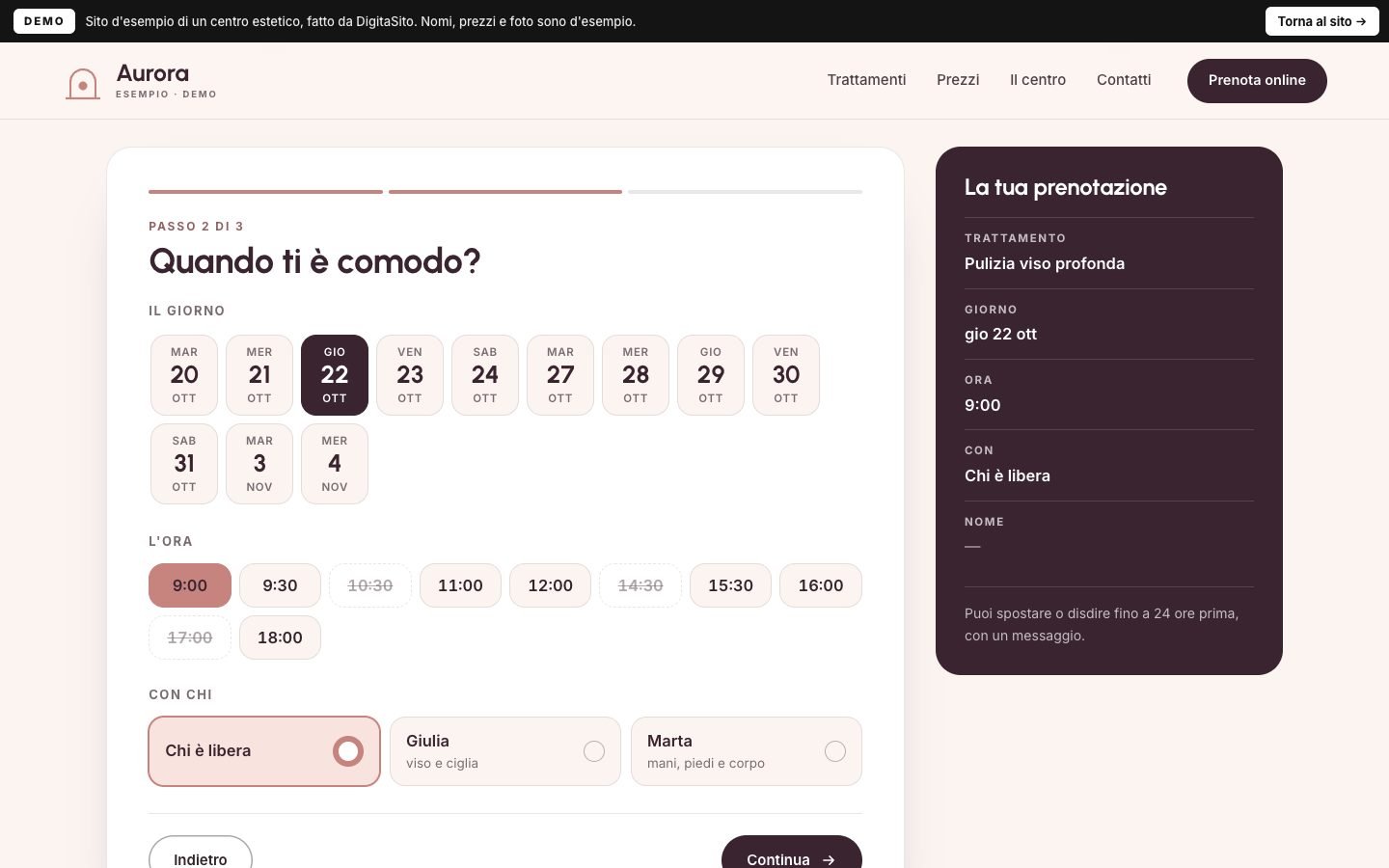Click the 'La tua prenotazione' title

click(1066, 187)
